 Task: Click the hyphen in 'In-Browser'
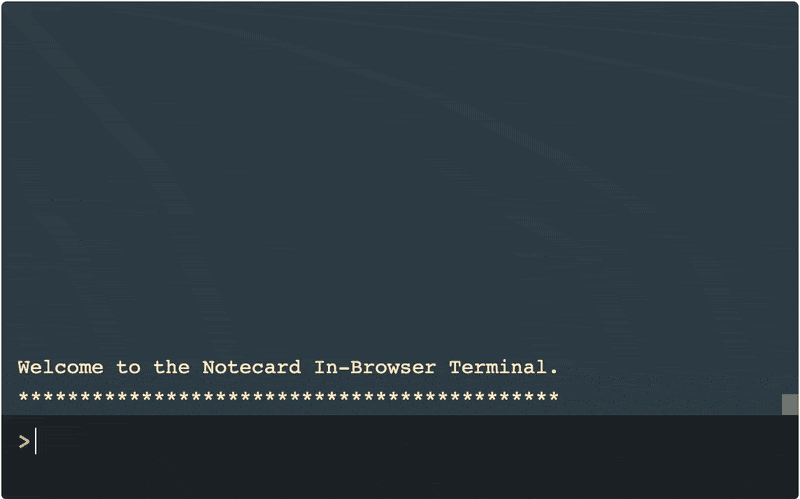click(344, 368)
